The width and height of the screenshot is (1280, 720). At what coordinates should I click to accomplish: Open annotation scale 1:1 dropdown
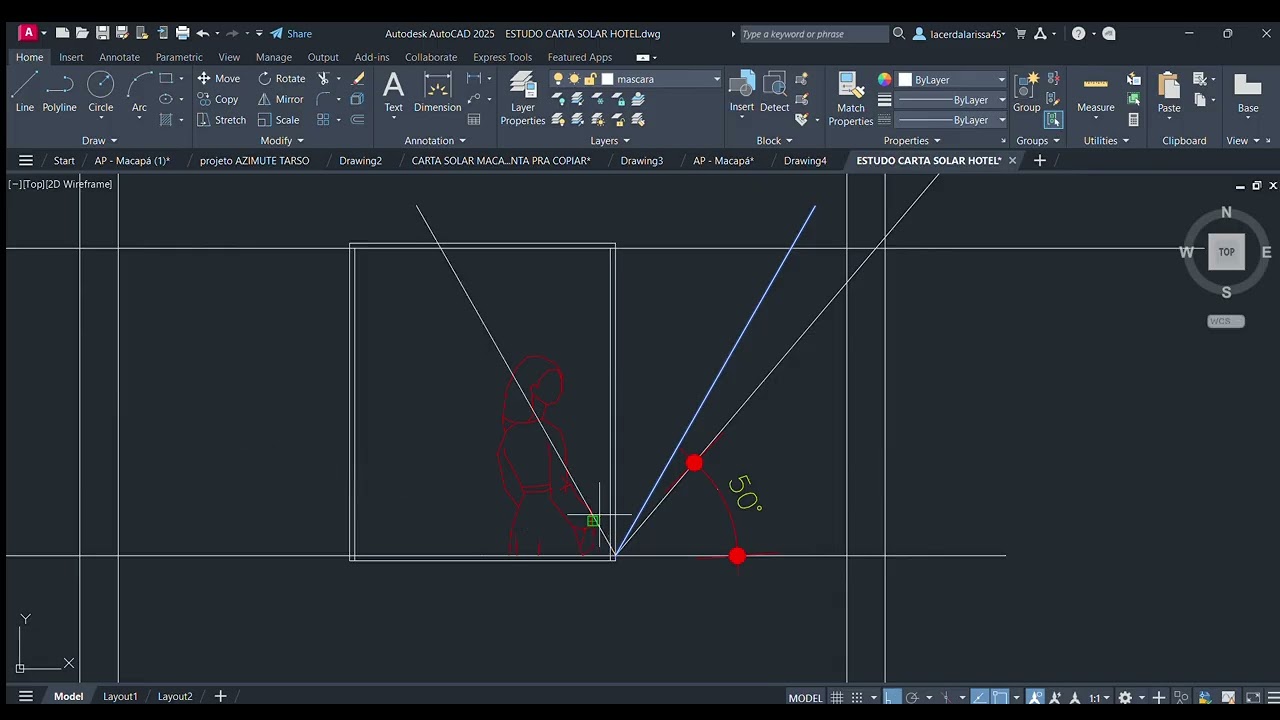click(1099, 697)
